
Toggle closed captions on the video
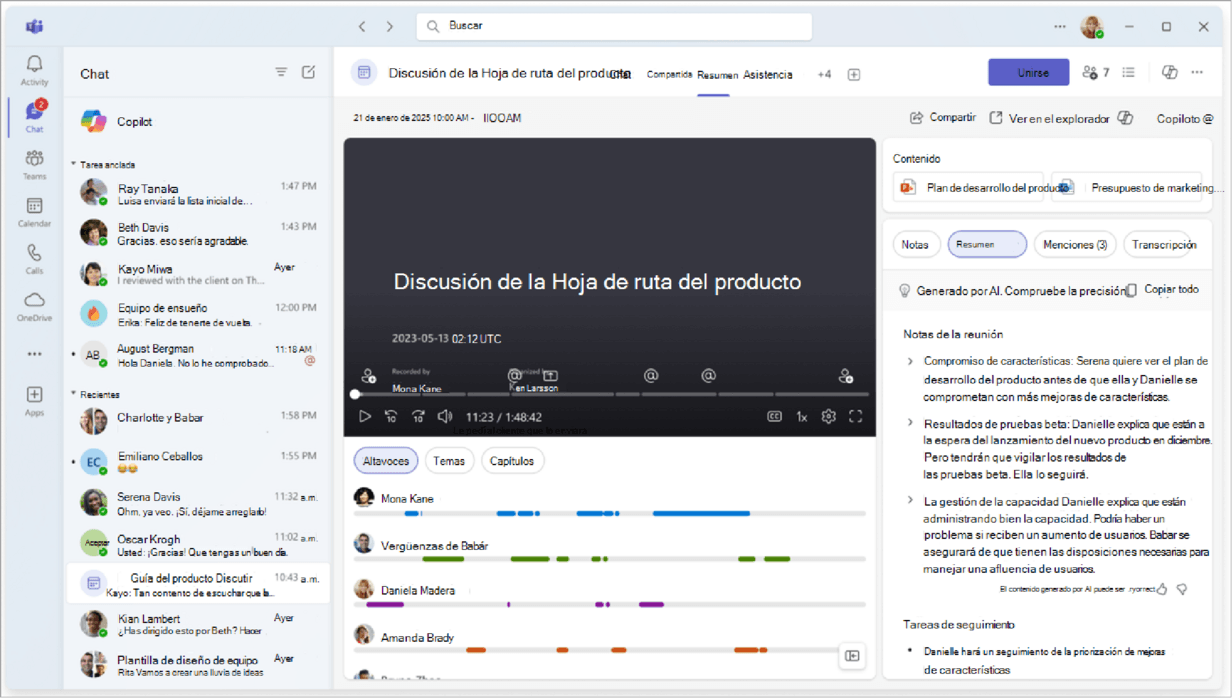(774, 417)
